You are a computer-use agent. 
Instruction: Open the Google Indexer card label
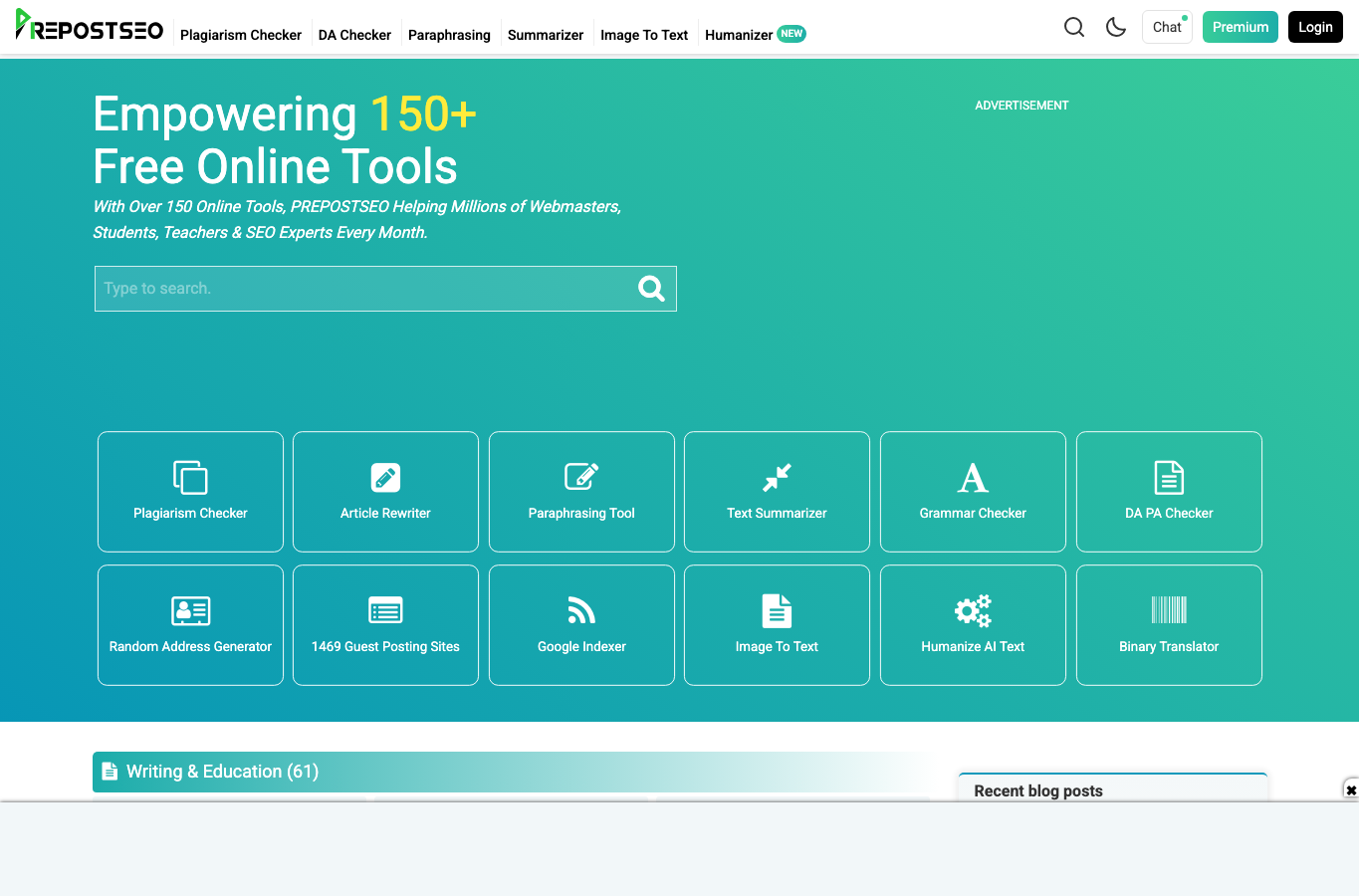point(581,646)
